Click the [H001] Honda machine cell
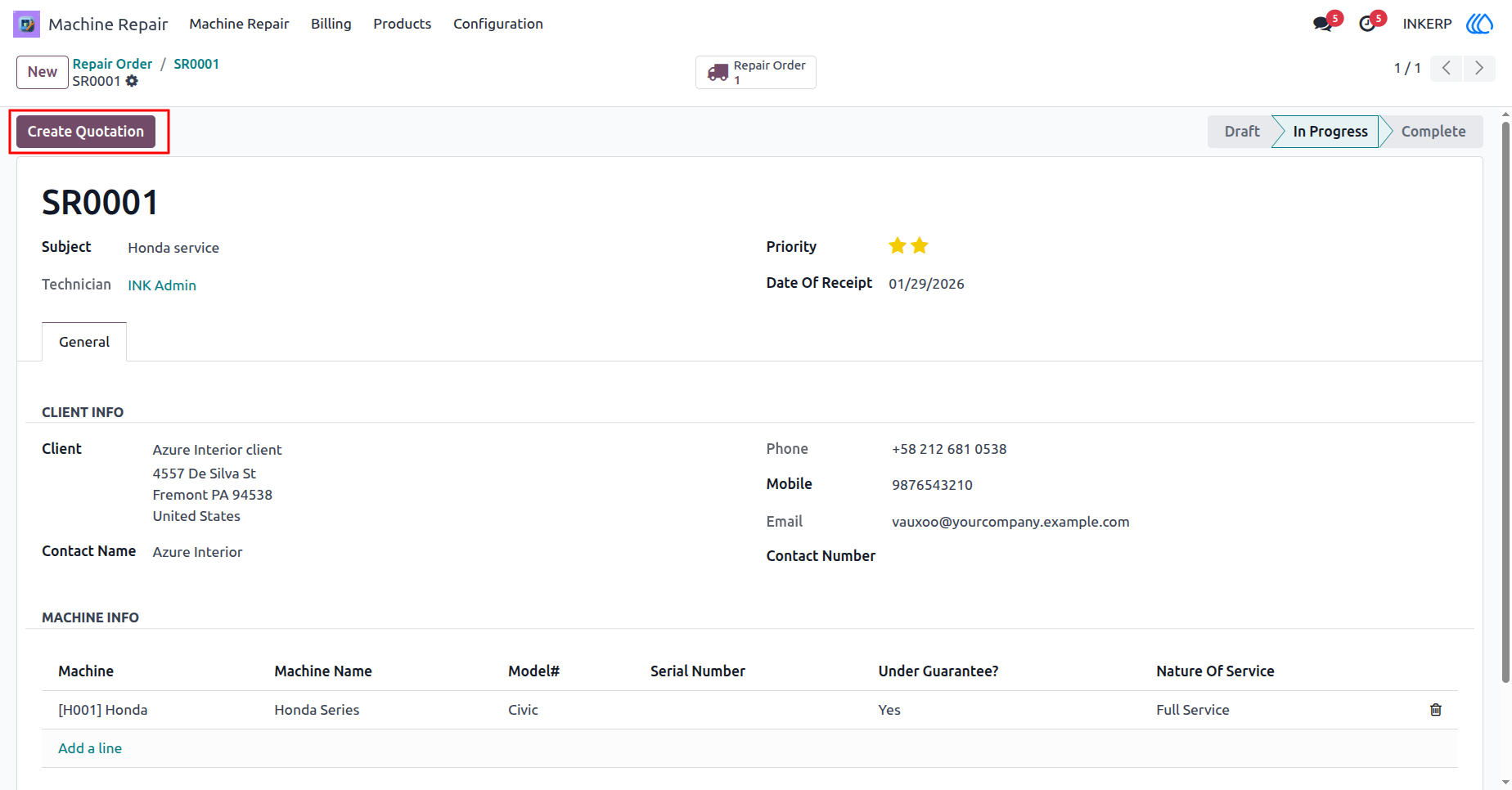The height and width of the screenshot is (790, 1512). (103, 710)
